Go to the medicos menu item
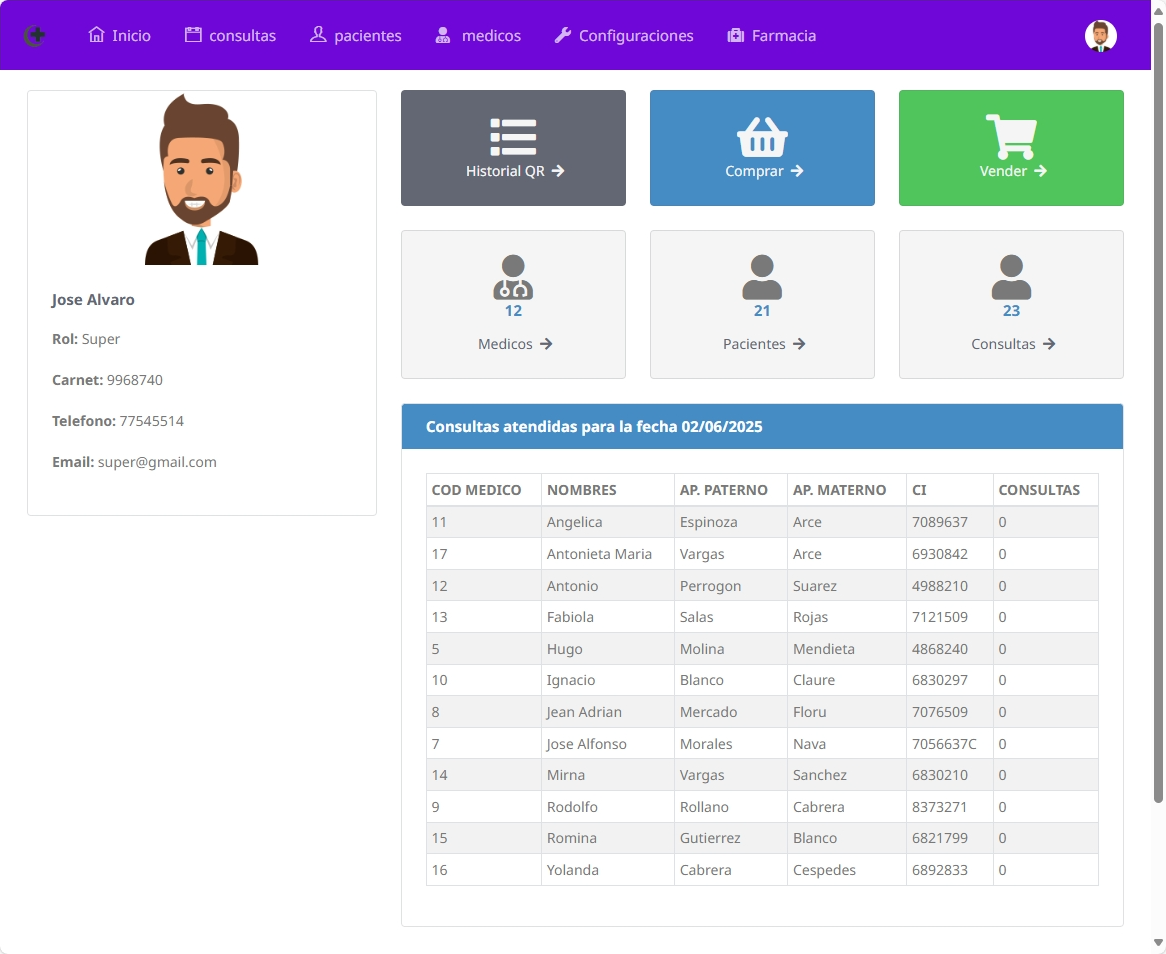Viewport: 1166px width, 954px height. tap(478, 35)
